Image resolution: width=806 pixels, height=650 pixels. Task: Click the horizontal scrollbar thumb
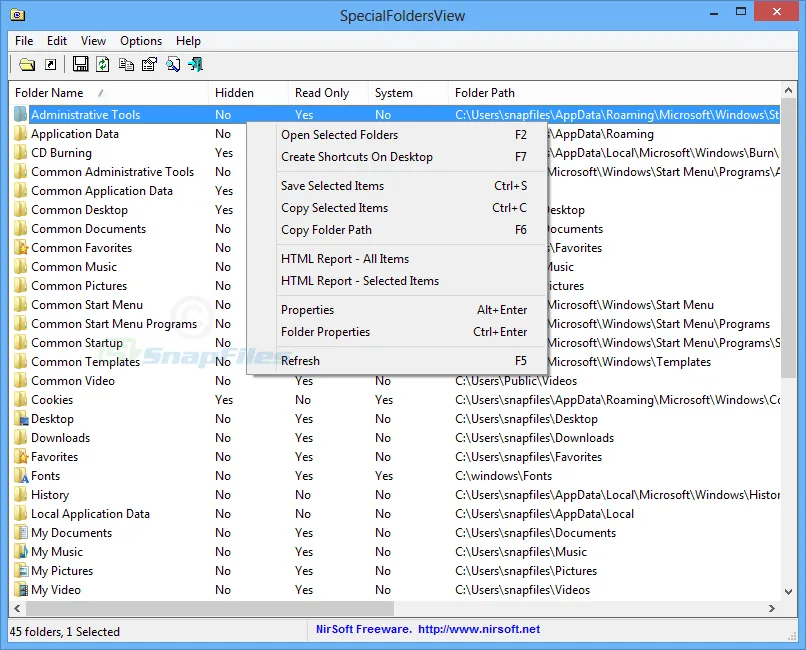click(x=210, y=608)
